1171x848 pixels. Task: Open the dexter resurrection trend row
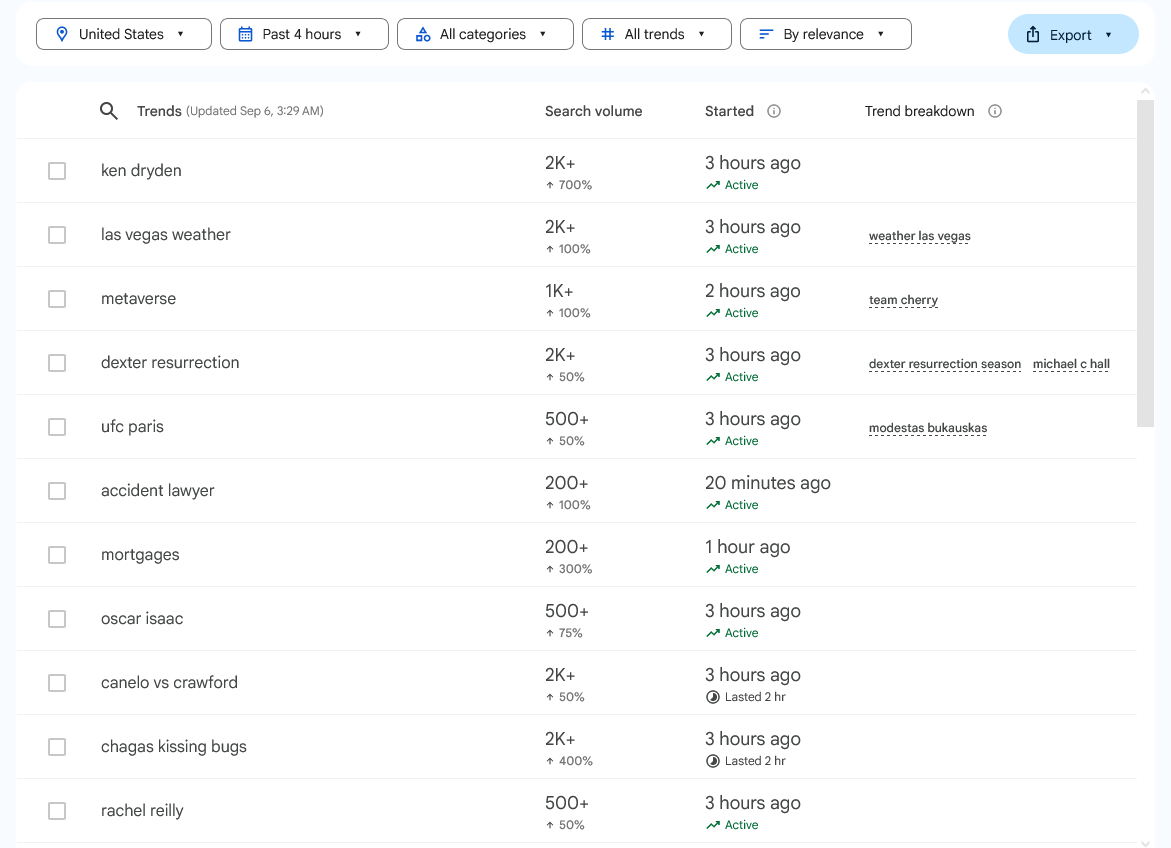[170, 363]
